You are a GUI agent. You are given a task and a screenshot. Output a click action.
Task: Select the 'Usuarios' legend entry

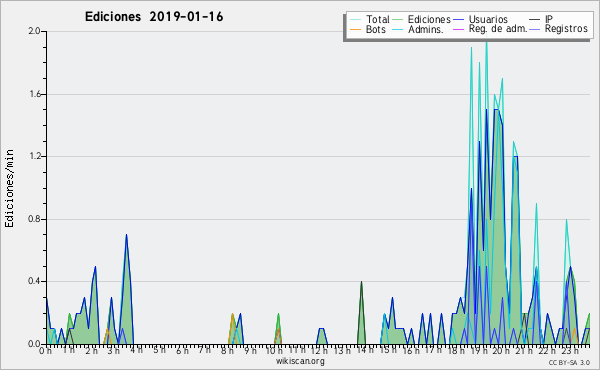[488, 19]
